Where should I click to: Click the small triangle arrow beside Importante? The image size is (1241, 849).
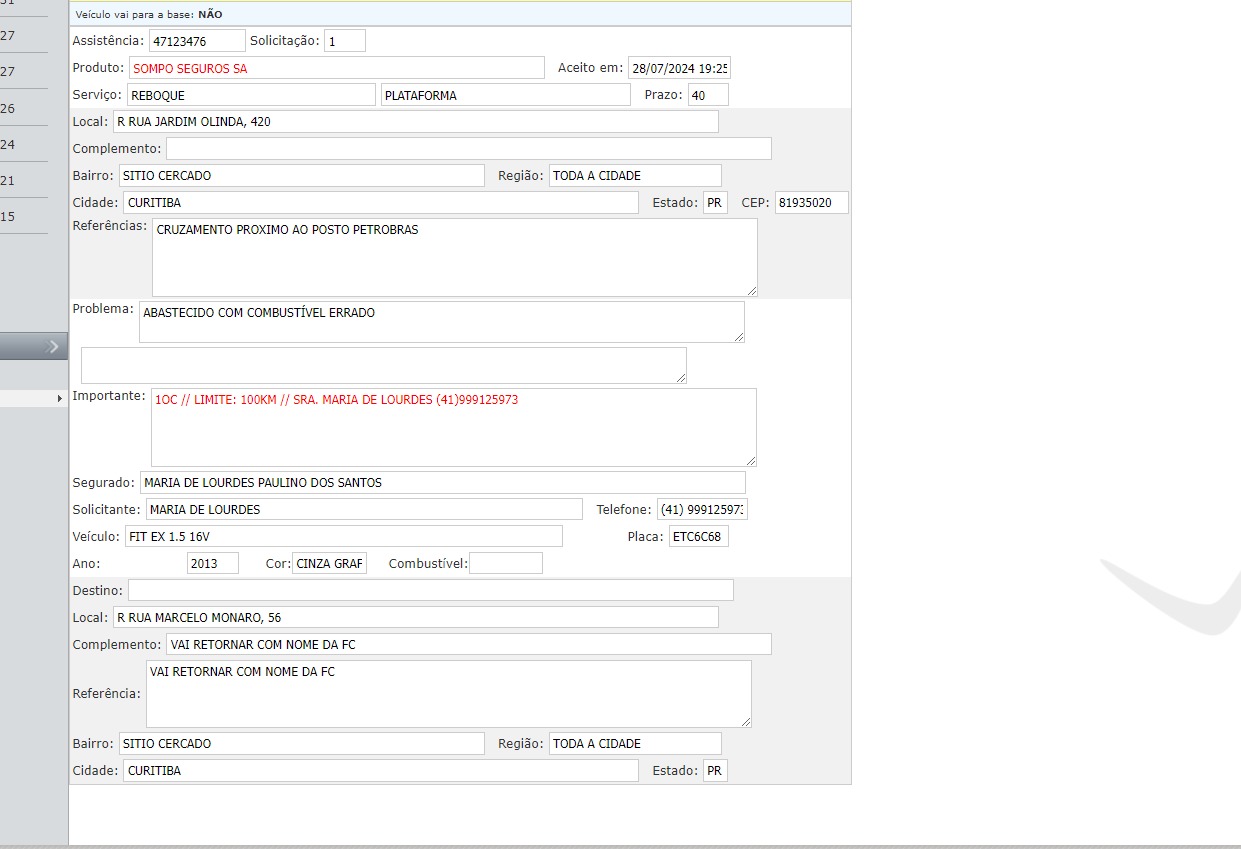(60, 398)
